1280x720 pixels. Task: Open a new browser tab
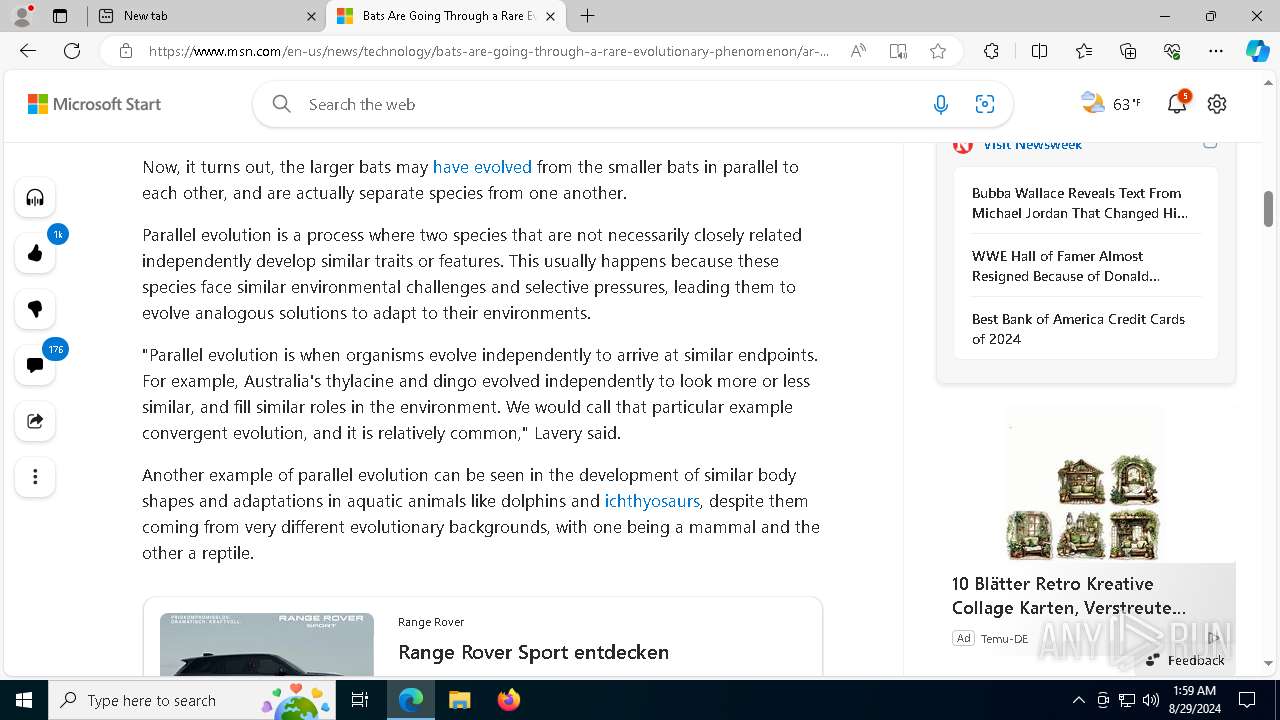click(588, 16)
